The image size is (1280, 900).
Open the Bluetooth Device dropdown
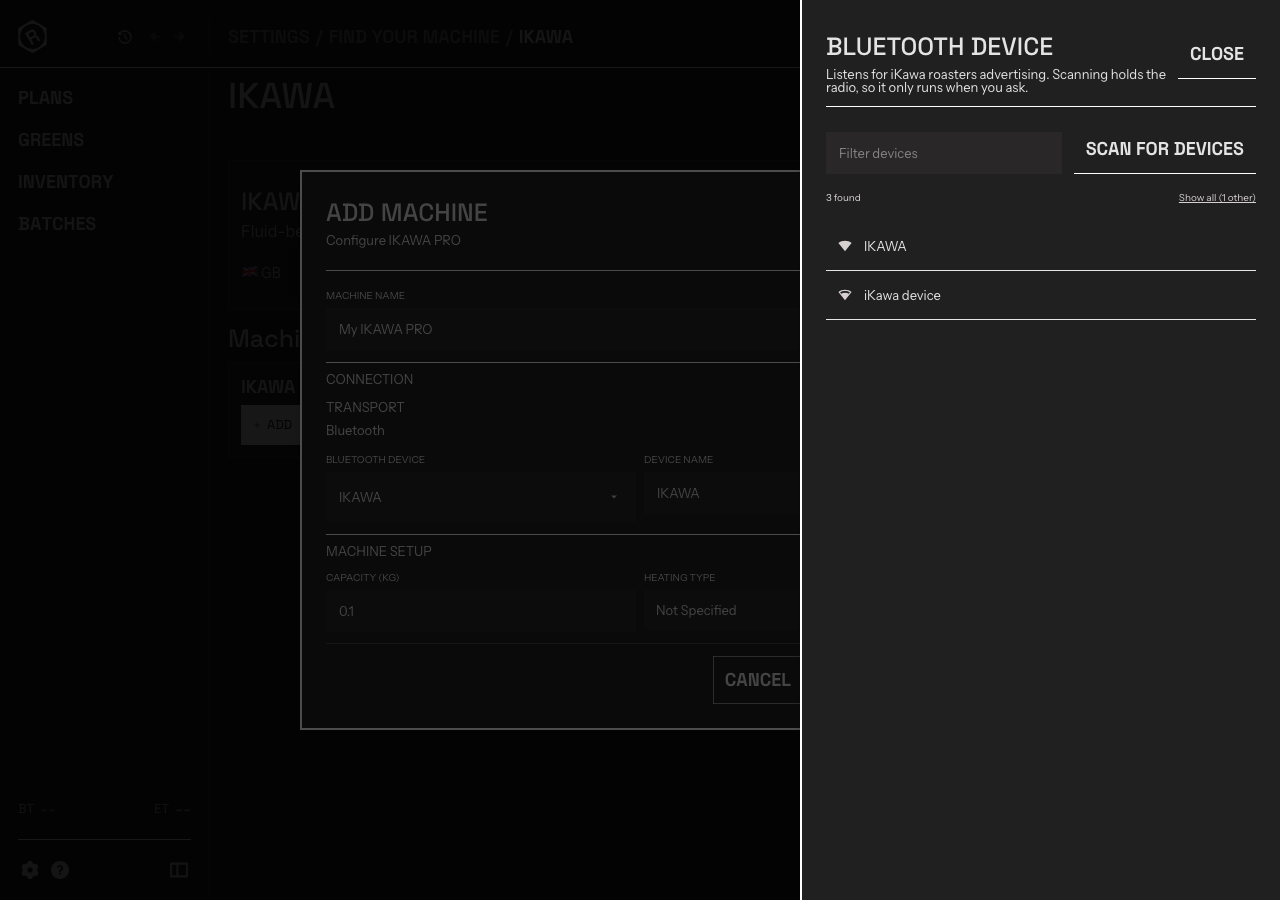click(480, 497)
